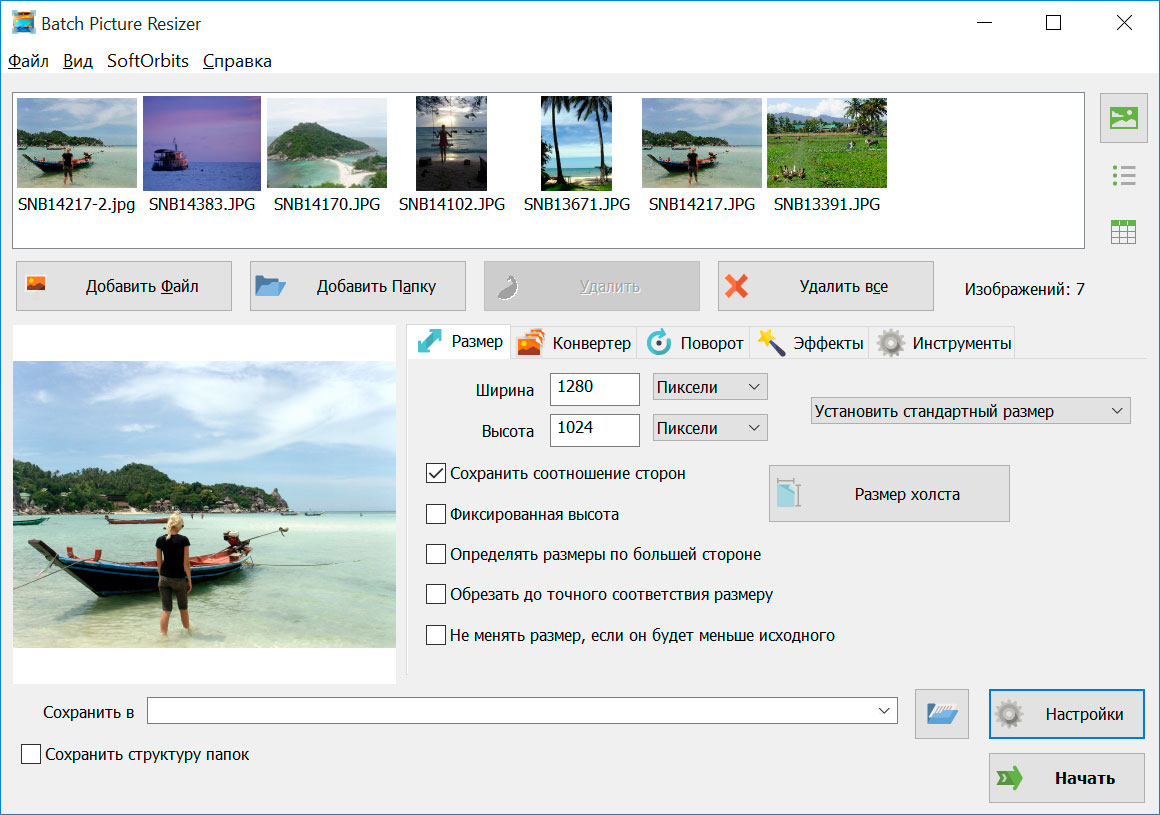1160x815 pixels.
Task: Click Удалить все to remove all images
Action: pos(825,285)
